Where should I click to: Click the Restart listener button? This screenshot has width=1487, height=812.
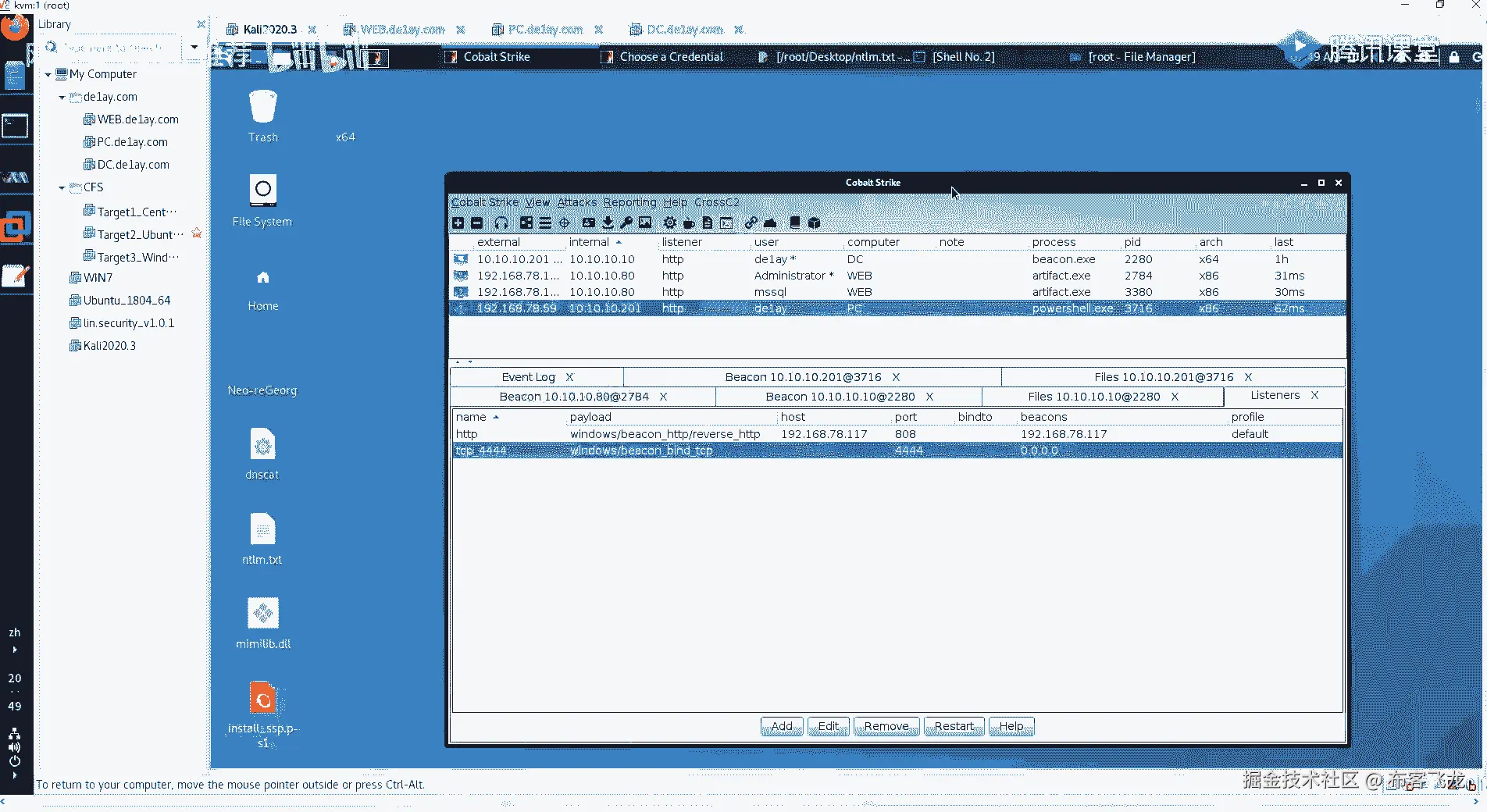tap(954, 726)
